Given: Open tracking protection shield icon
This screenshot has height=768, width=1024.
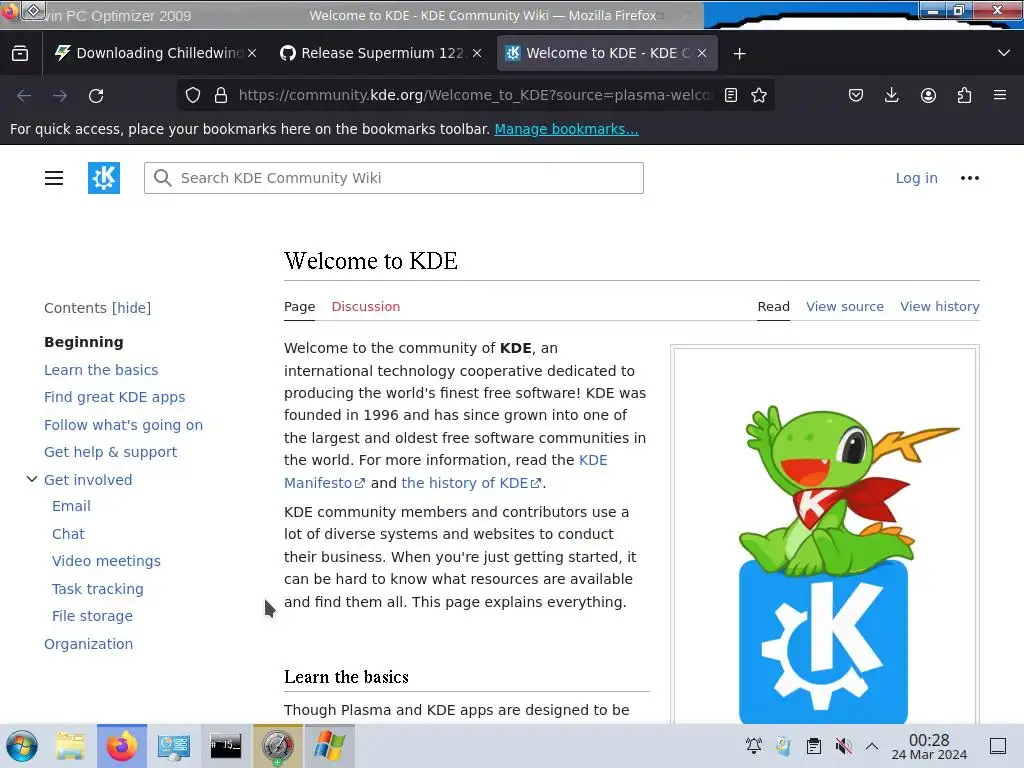Looking at the screenshot, I should 193,95.
